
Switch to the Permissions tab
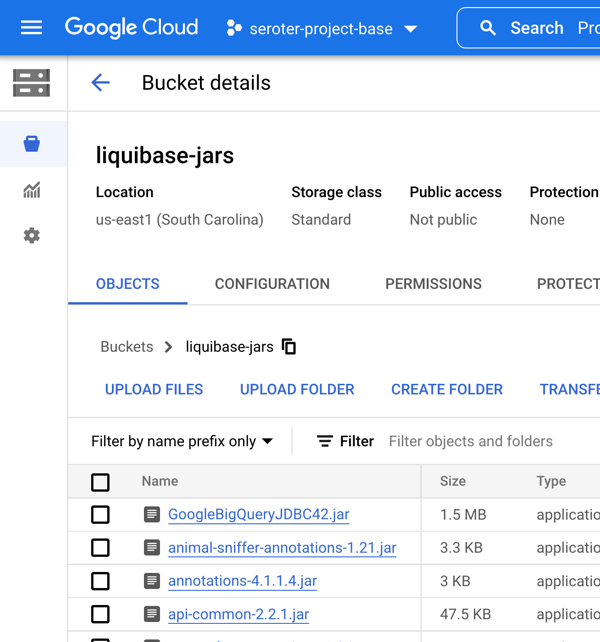(x=433, y=284)
